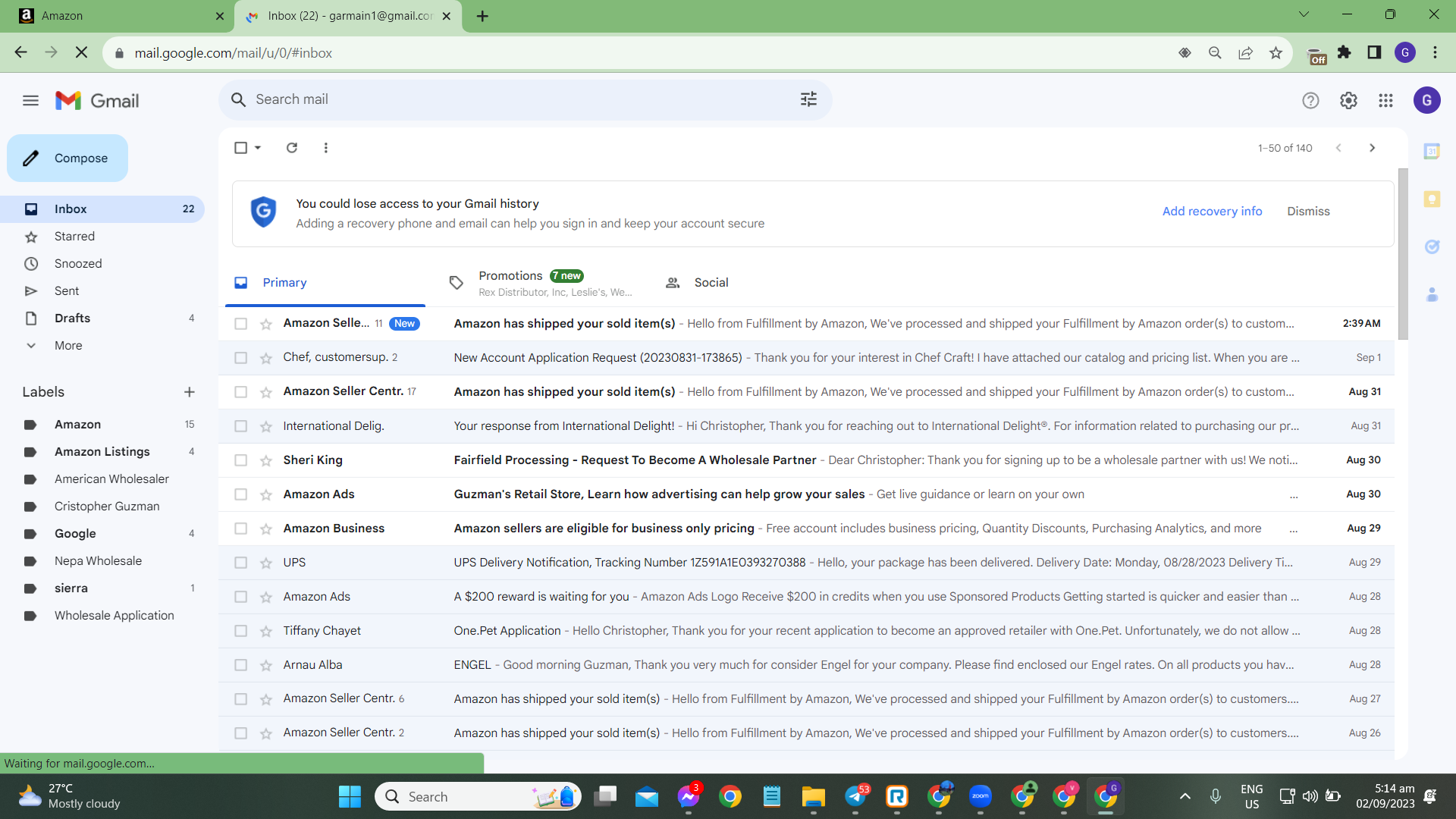
Task: Click the Add recovery info link
Action: [1212, 212]
